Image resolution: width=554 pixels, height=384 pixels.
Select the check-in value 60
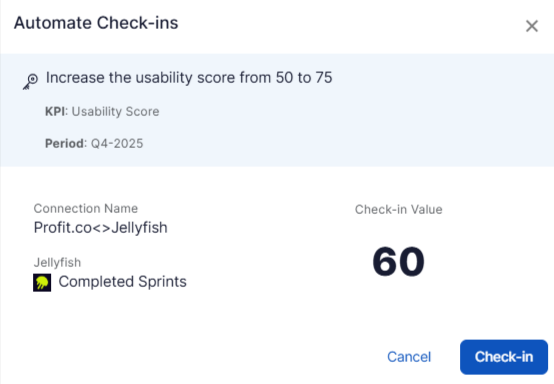pos(399,262)
